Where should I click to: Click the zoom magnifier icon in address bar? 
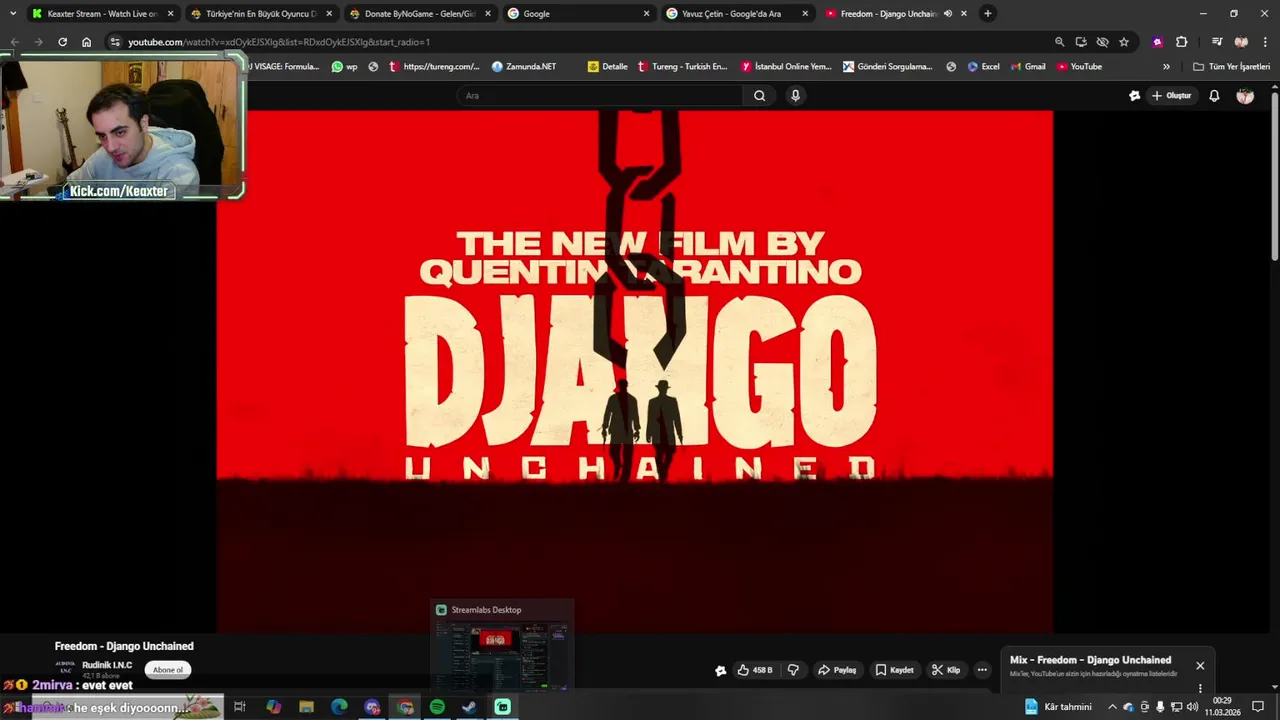(1059, 42)
